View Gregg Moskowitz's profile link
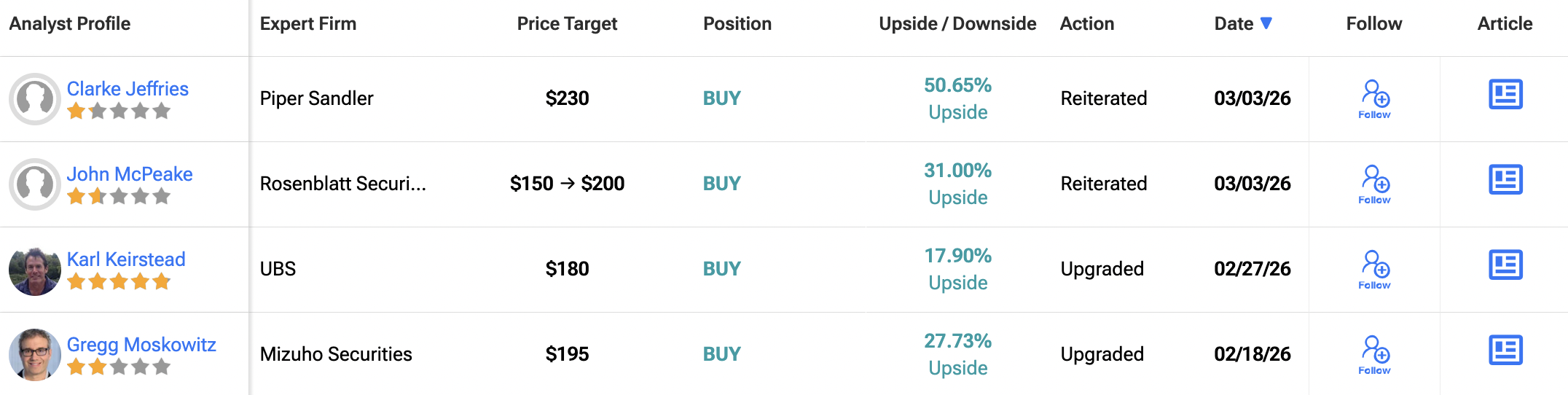The height and width of the screenshot is (395, 1568). point(141,345)
